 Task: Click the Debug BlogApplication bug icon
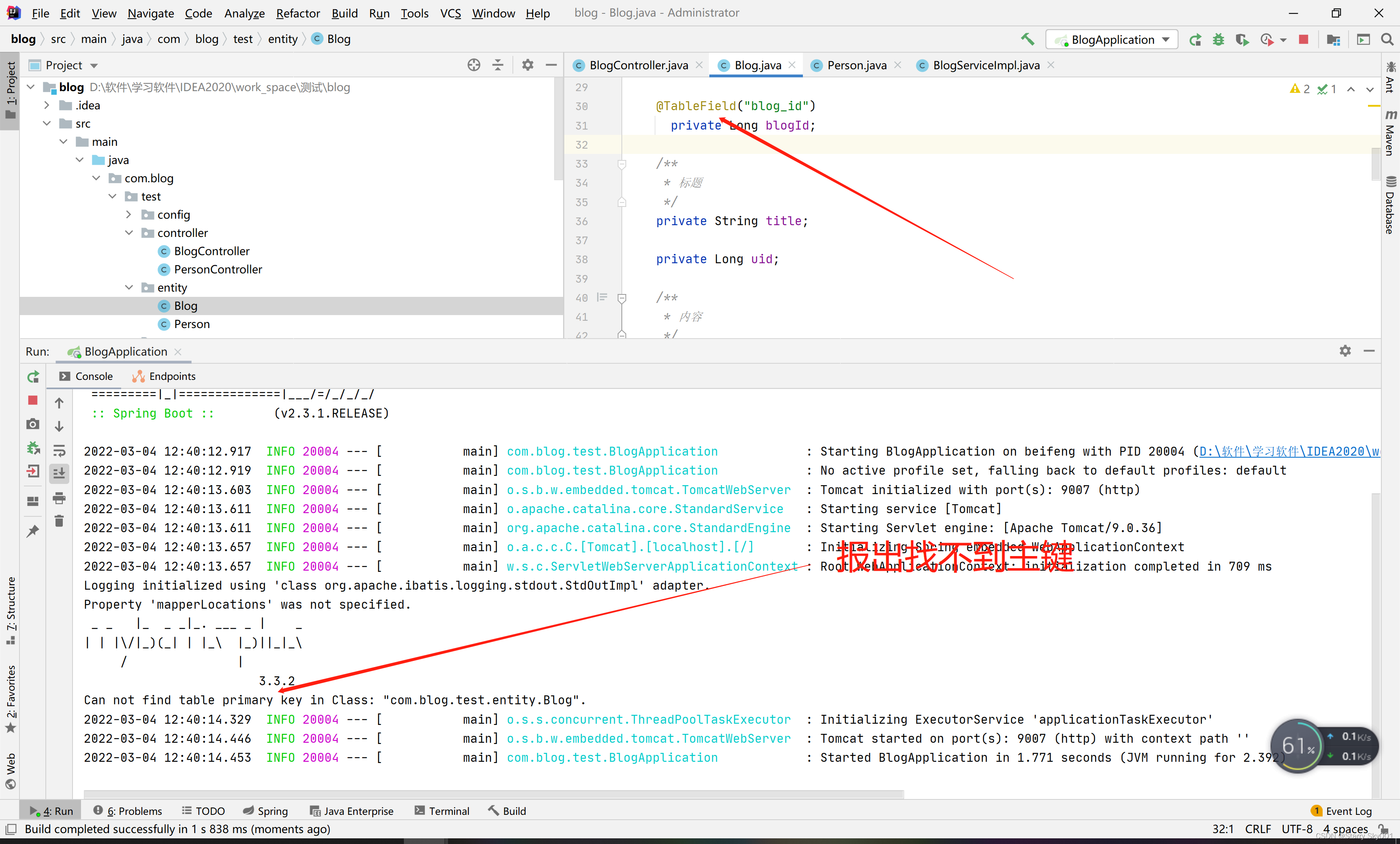tap(1218, 39)
